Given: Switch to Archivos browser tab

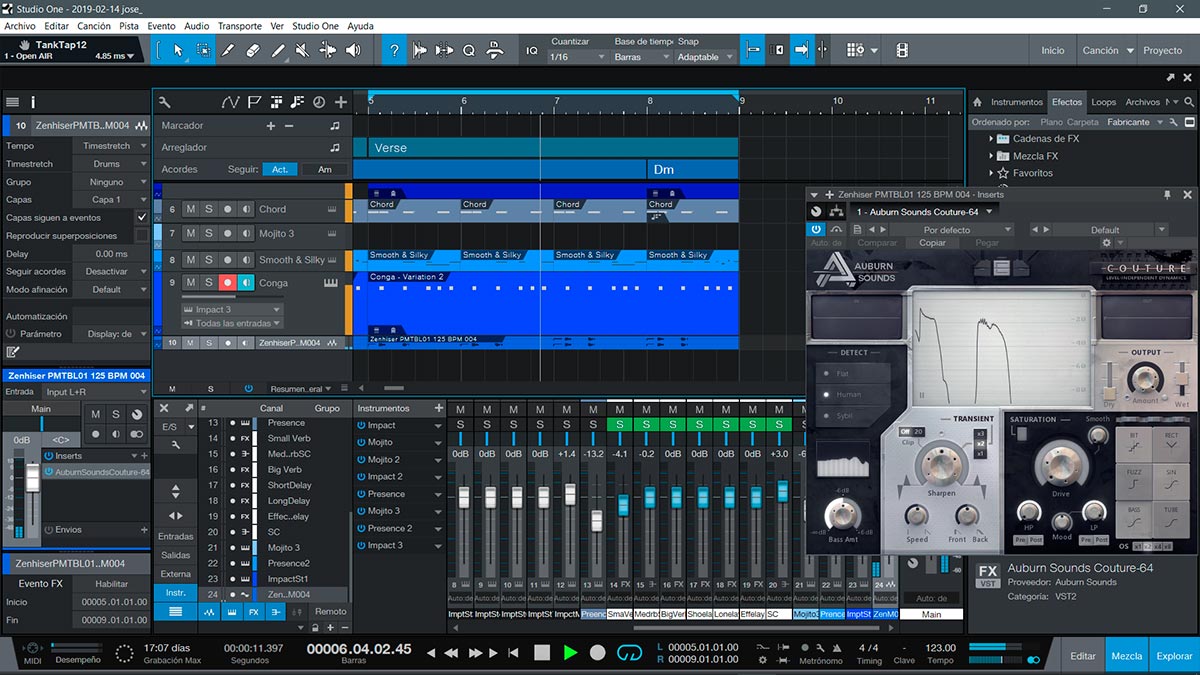Looking at the screenshot, I should pos(1142,102).
